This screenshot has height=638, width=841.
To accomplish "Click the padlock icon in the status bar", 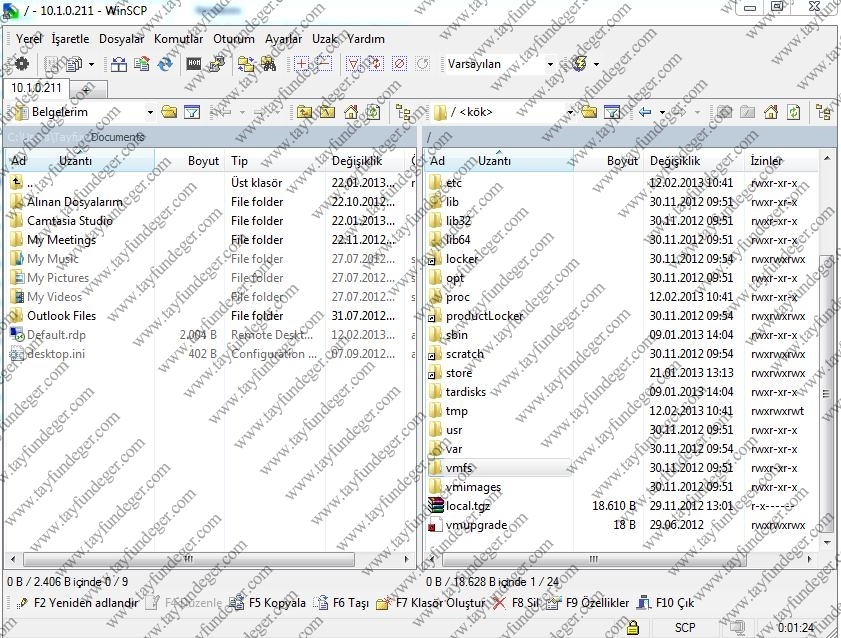I will point(633,627).
